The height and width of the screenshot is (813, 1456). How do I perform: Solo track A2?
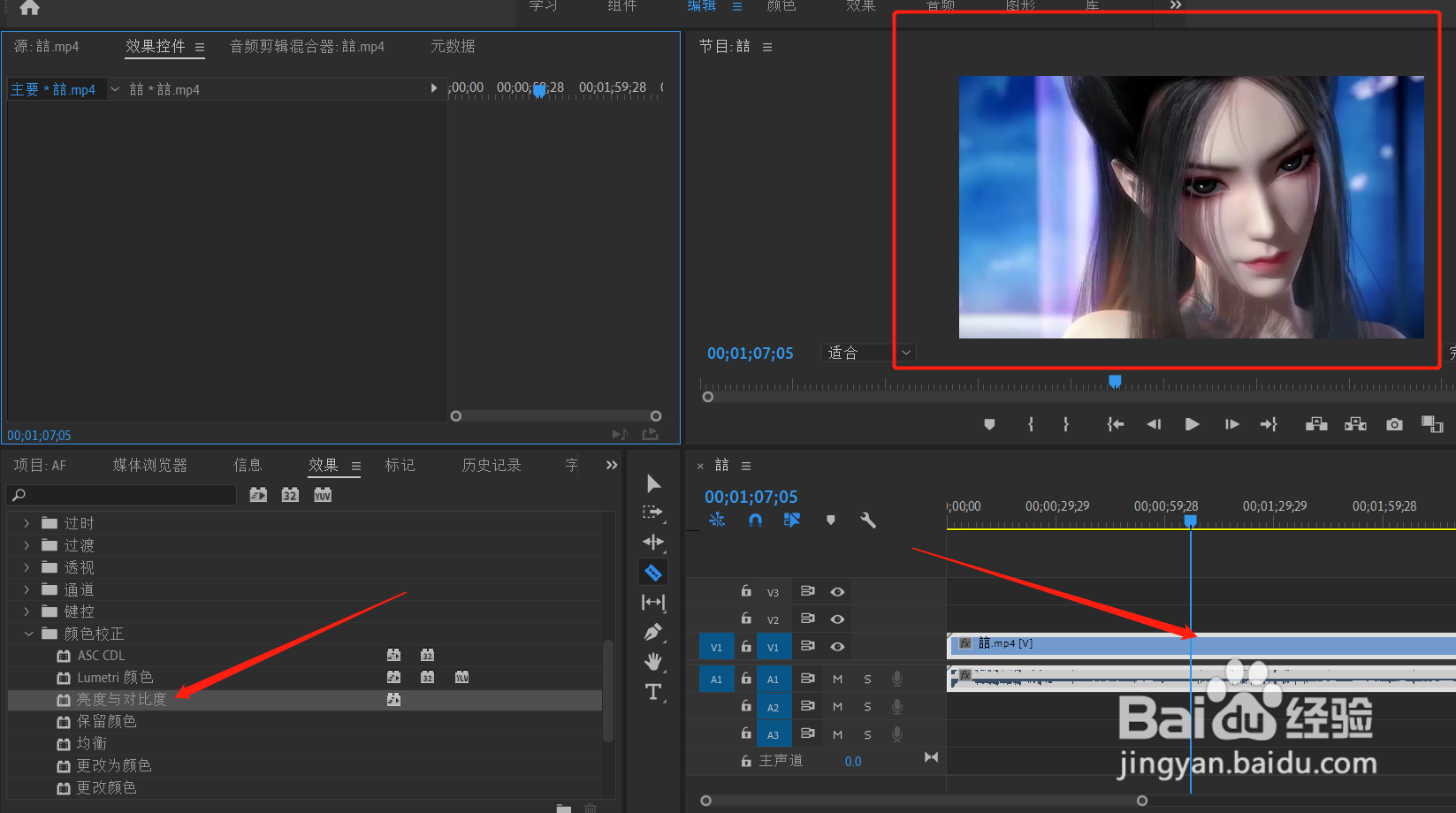coord(867,707)
